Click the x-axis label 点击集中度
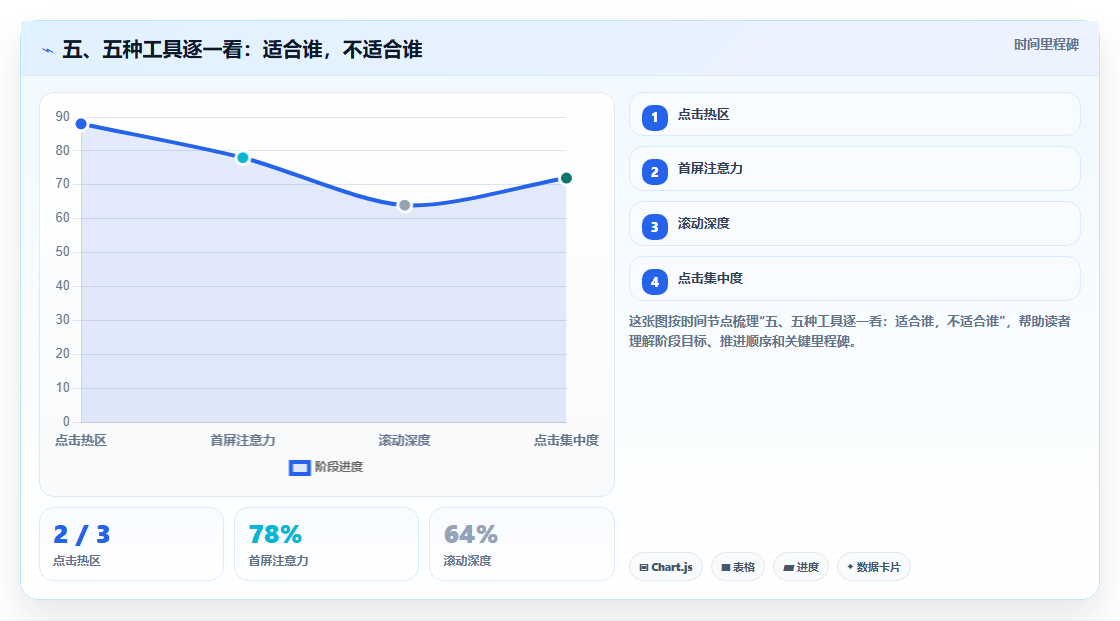Screen dimensions: 1120x621 [x=566, y=440]
